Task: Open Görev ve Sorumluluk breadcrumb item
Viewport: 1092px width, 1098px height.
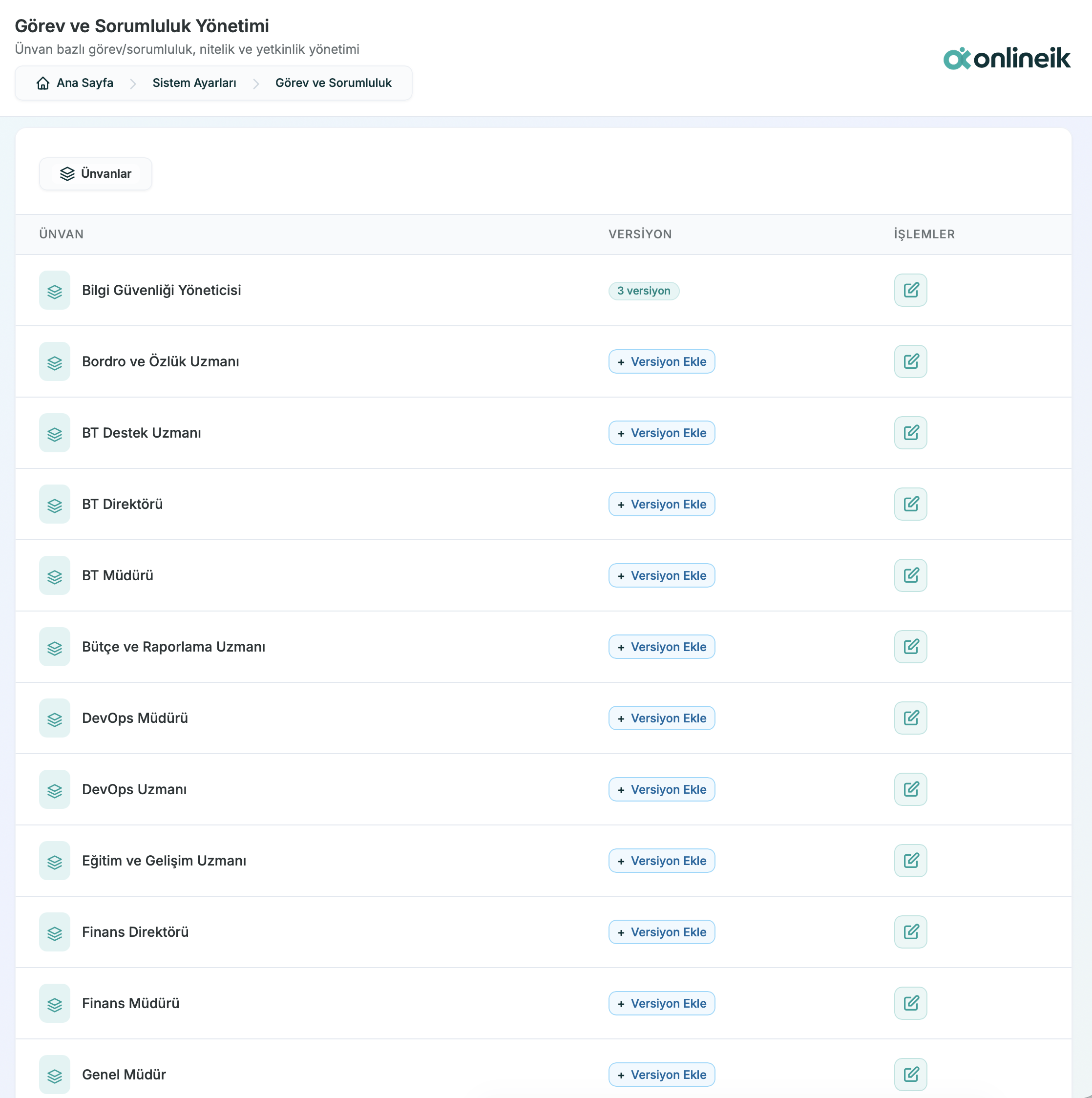Action: 334,83
